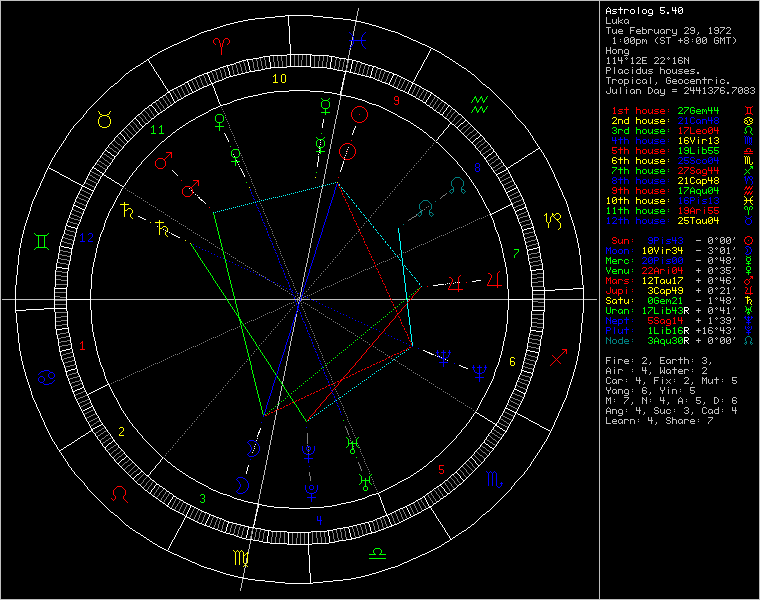Screen dimensions: 760x600
Task: Select the outermost red Mars glyph in the chart
Action: (163, 160)
